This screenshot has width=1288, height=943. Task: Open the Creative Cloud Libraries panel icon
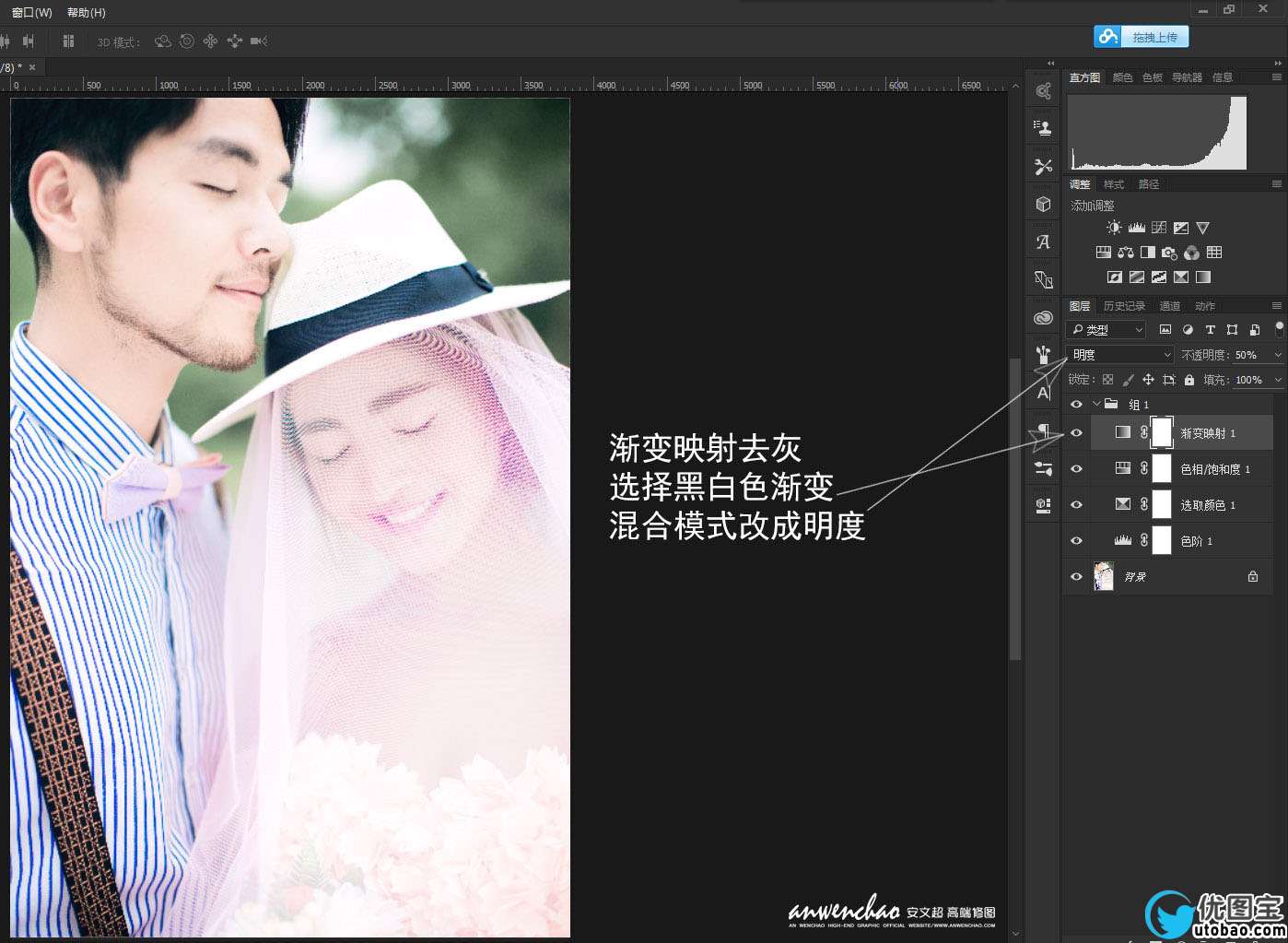(1043, 317)
